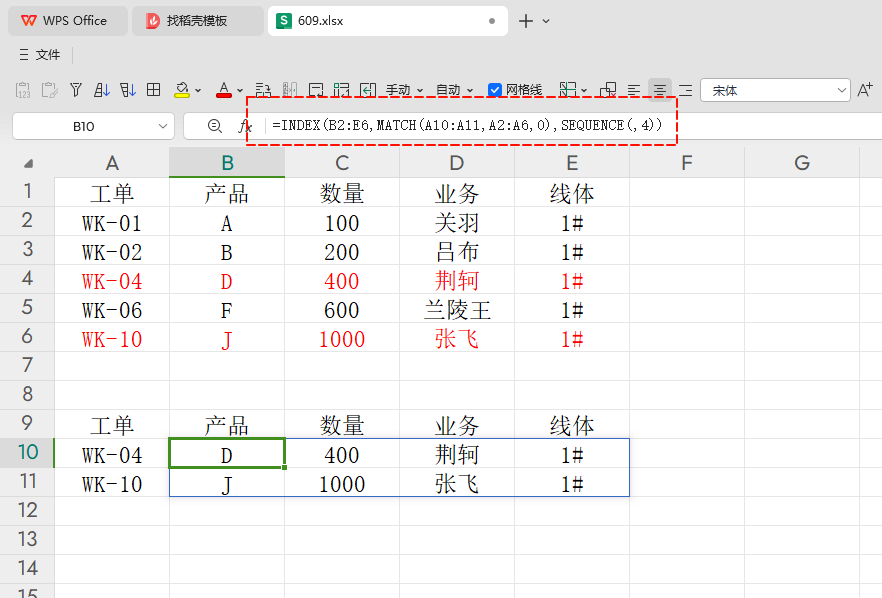The image size is (882, 598).
Task: Click the paste as values icon
Action: (23, 90)
